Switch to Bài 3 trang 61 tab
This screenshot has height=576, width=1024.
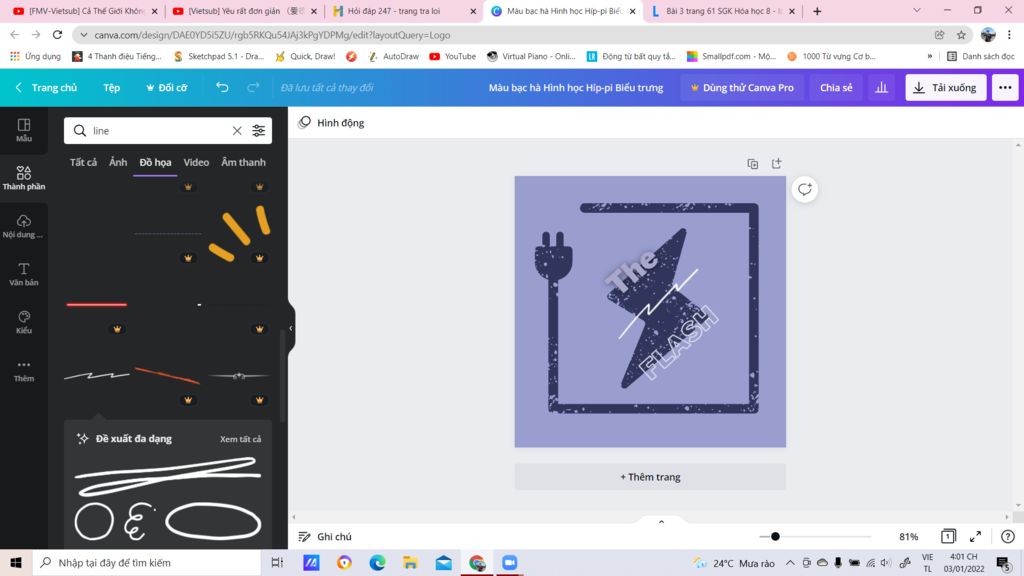[724, 11]
